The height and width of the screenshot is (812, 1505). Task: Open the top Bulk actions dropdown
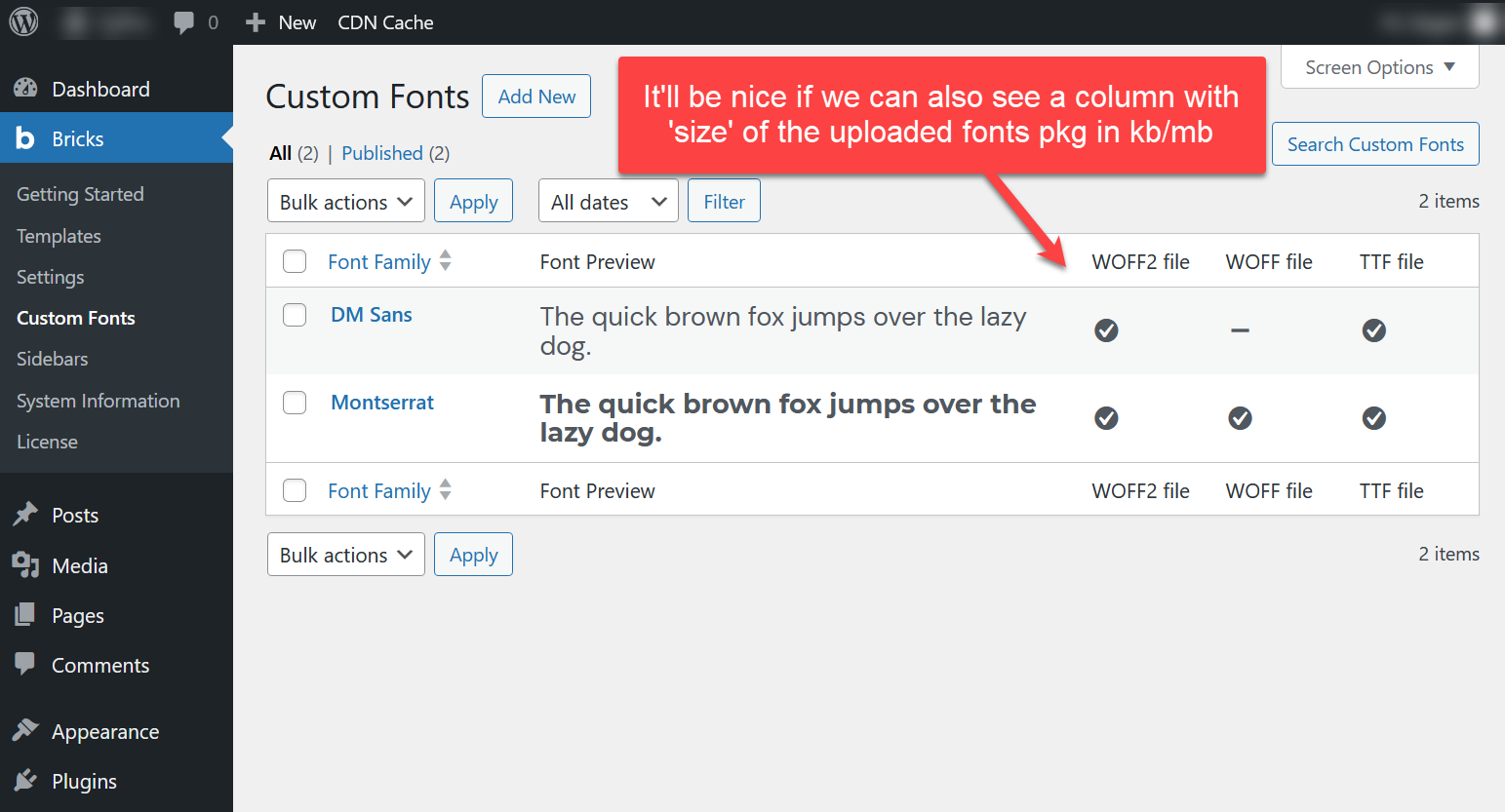346,201
